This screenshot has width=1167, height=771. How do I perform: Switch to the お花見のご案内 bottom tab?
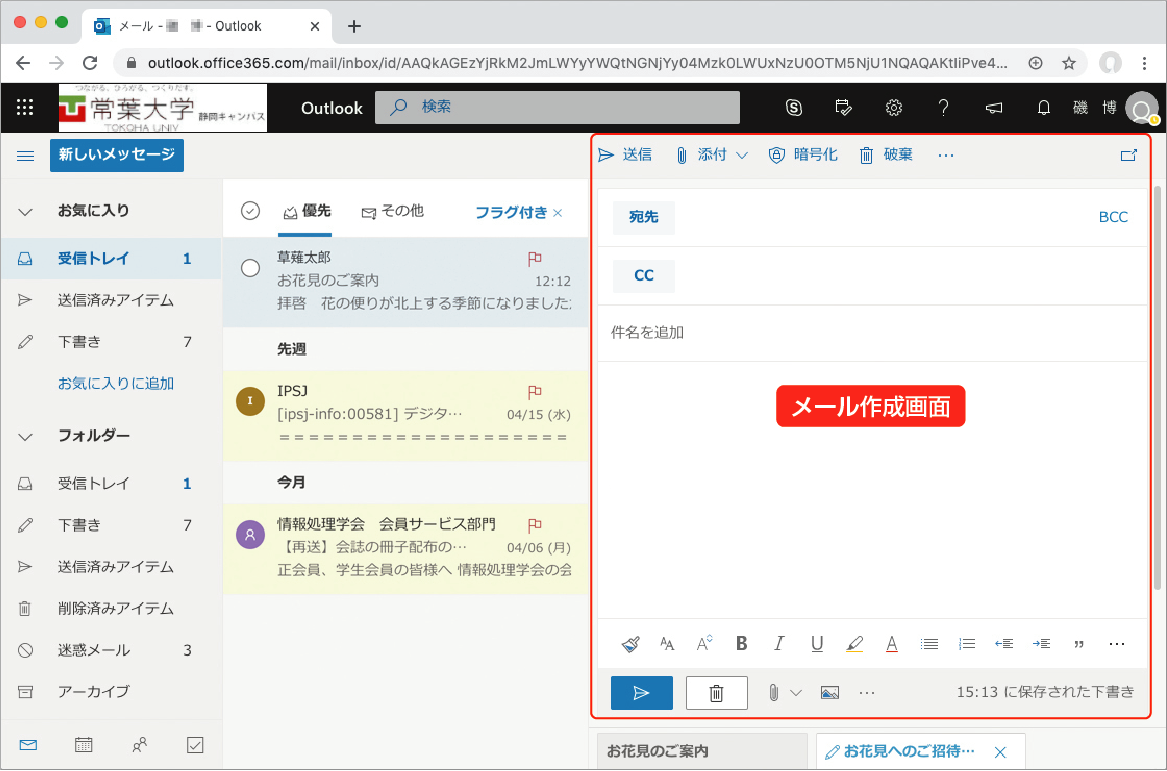pyautogui.click(x=700, y=751)
